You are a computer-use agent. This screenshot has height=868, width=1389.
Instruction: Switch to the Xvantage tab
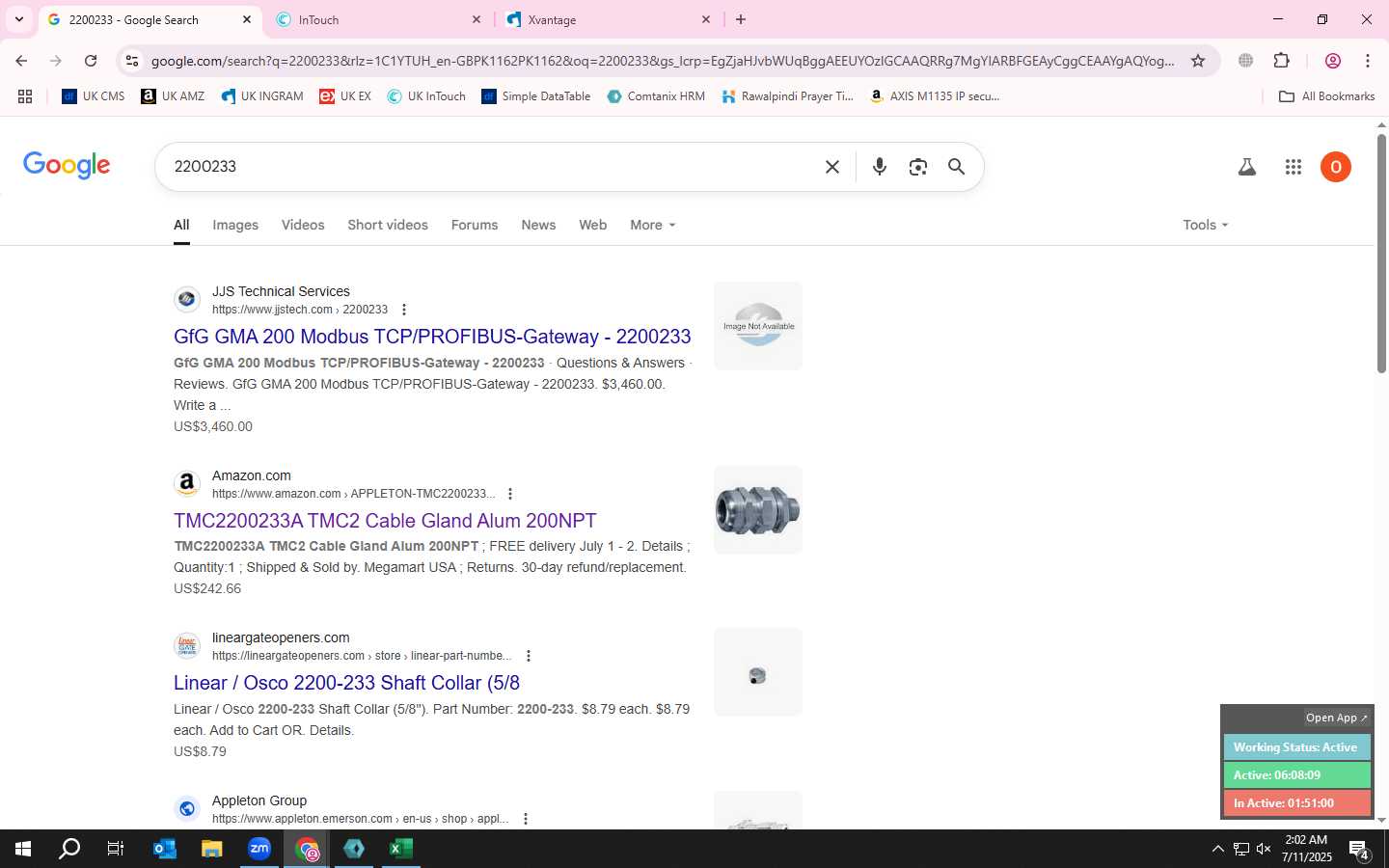click(x=610, y=19)
